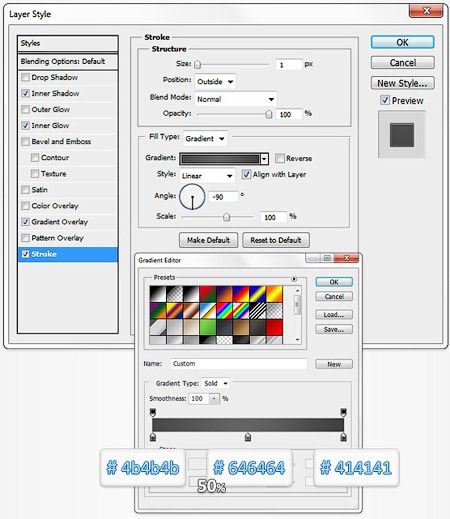Open the gradient picker dropdown arrow

[264, 159]
